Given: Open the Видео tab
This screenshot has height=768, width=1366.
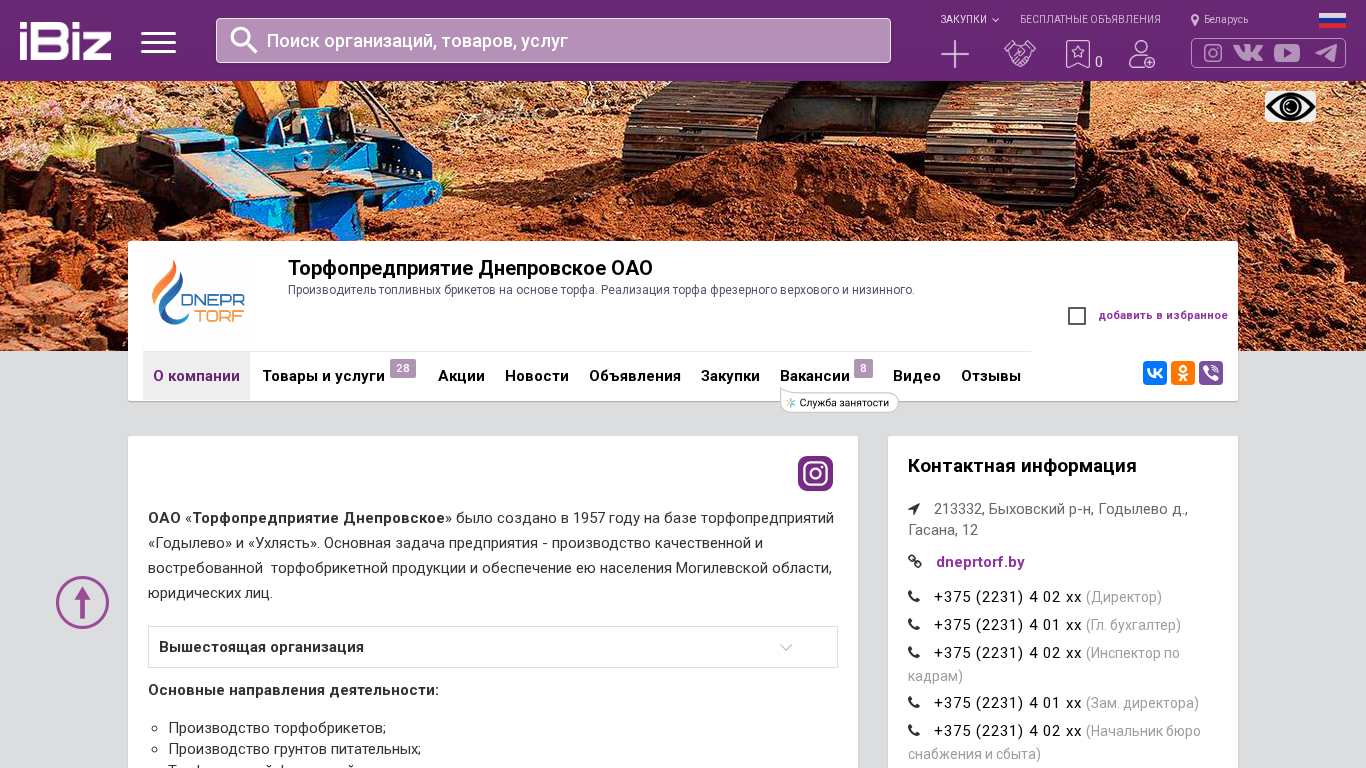Looking at the screenshot, I should click(x=917, y=376).
